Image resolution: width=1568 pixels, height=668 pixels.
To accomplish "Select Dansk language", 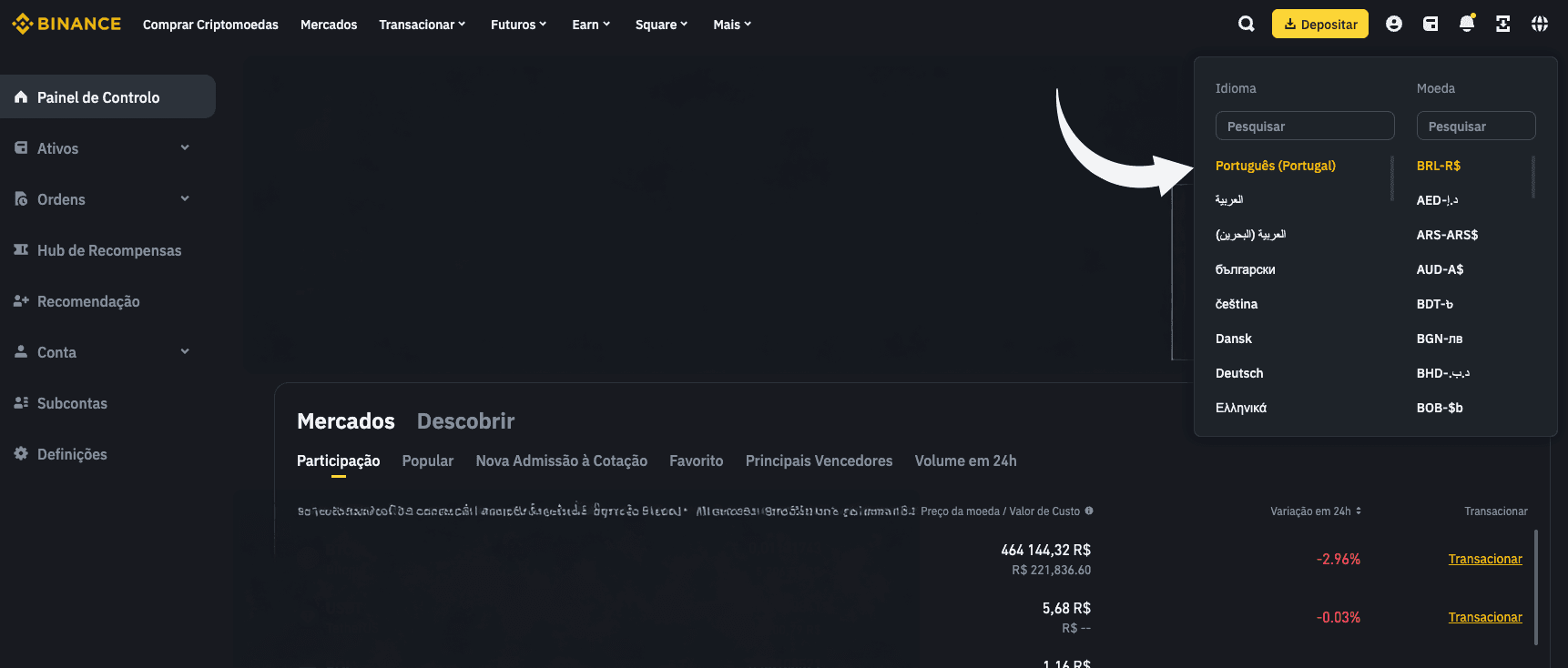I will [x=1234, y=339].
